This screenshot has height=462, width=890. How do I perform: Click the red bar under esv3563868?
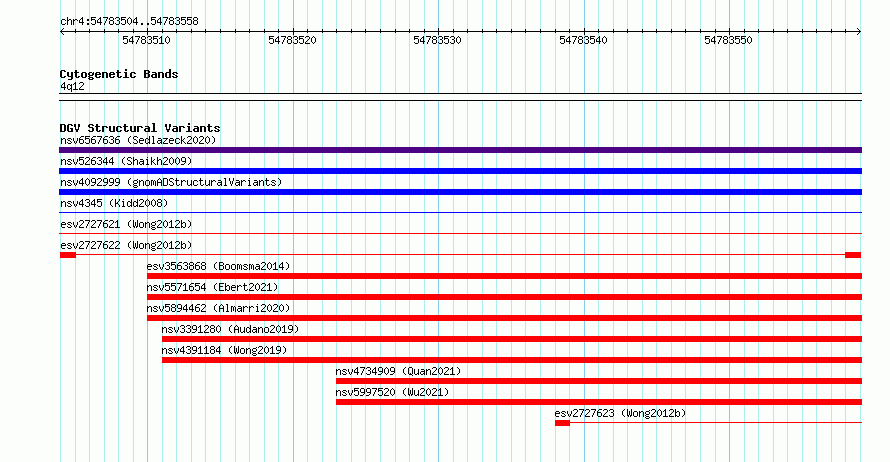click(x=504, y=276)
